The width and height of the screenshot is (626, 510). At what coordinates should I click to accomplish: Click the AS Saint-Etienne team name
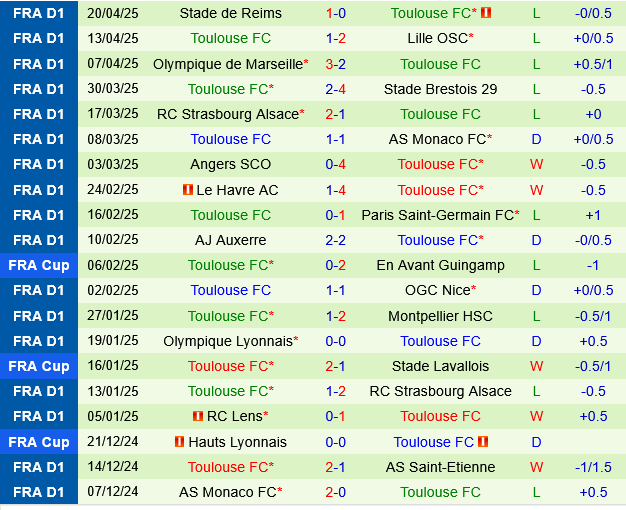[x=440, y=467]
